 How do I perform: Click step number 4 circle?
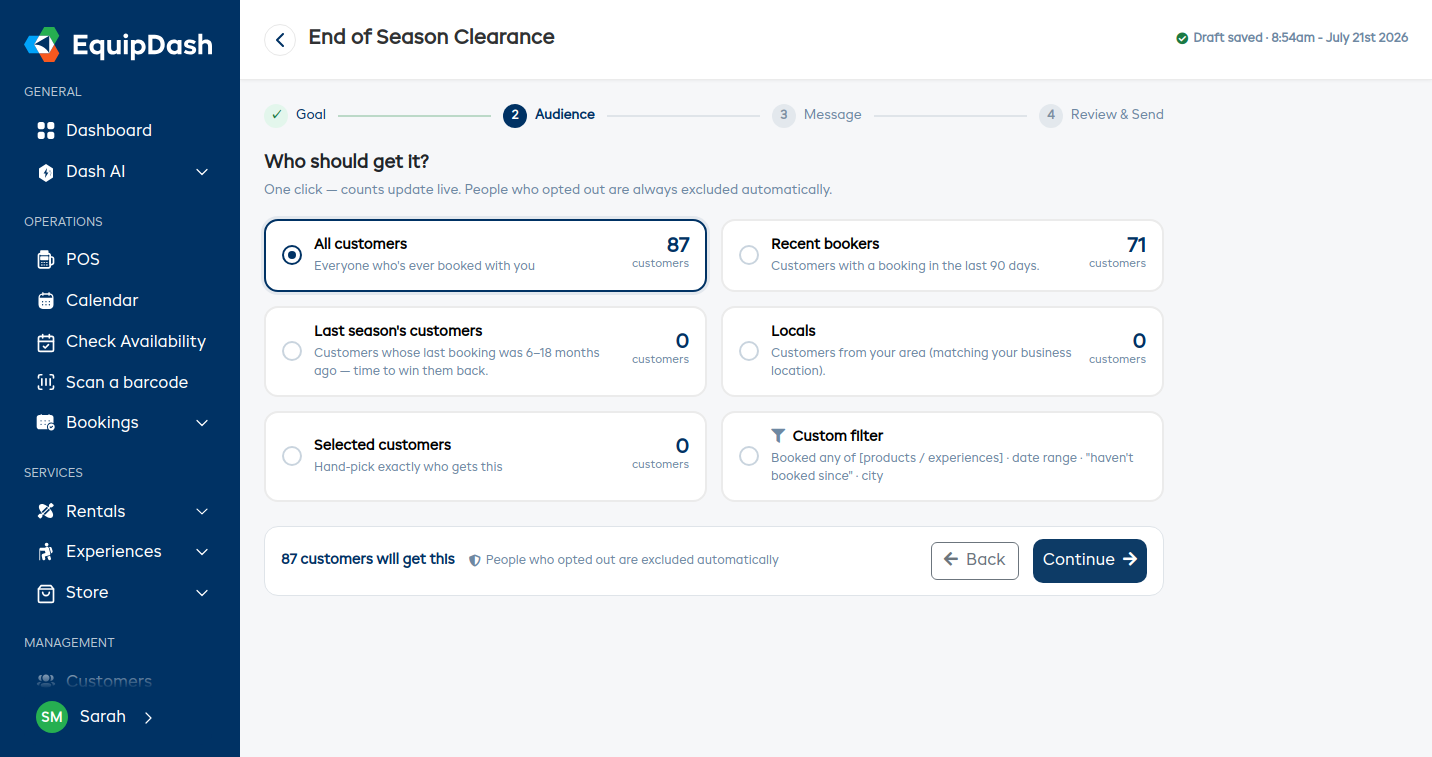1051,115
